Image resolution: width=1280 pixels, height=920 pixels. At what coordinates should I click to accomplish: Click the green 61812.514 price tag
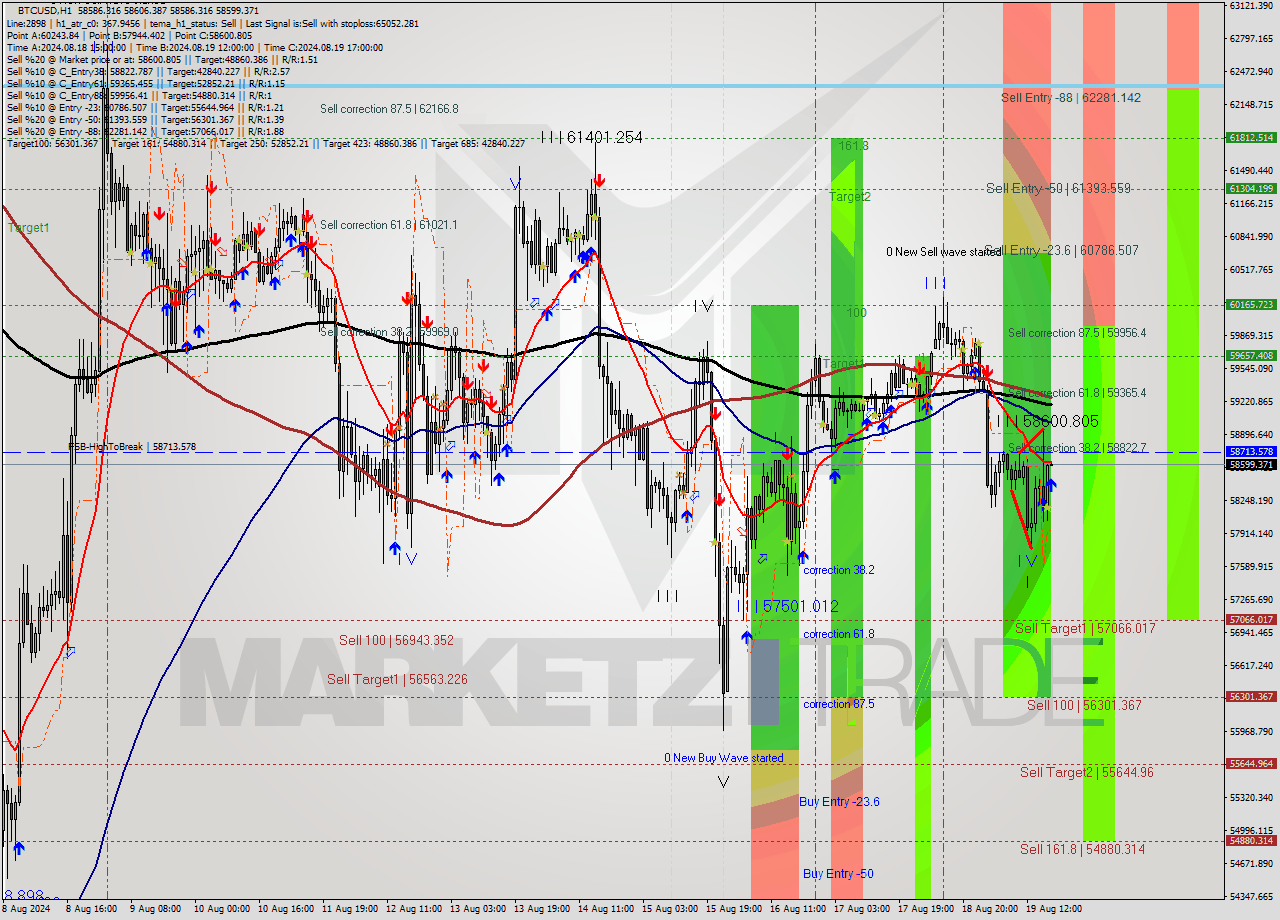tap(1251, 138)
